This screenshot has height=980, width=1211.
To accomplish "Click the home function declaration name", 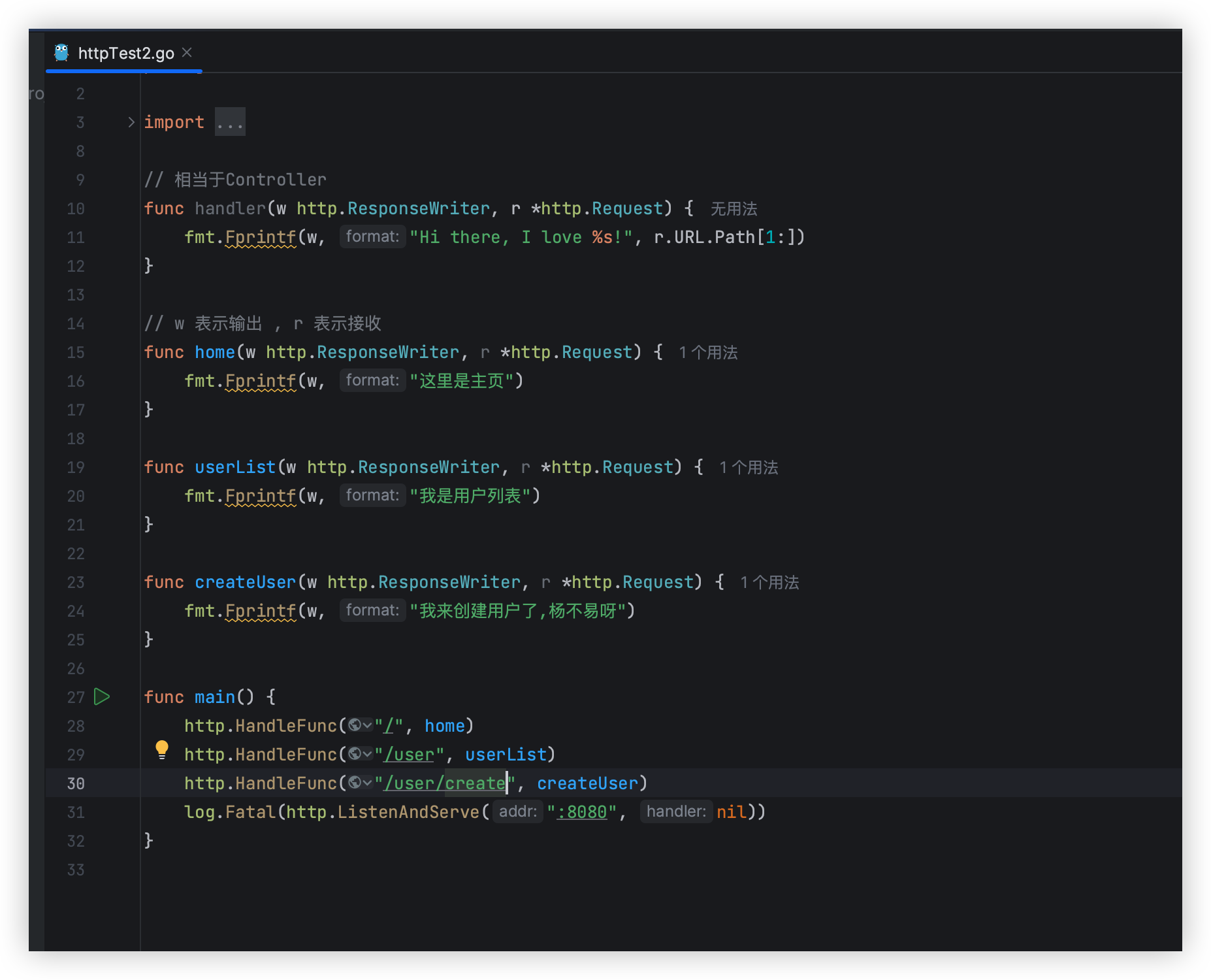I will pyautogui.click(x=215, y=352).
